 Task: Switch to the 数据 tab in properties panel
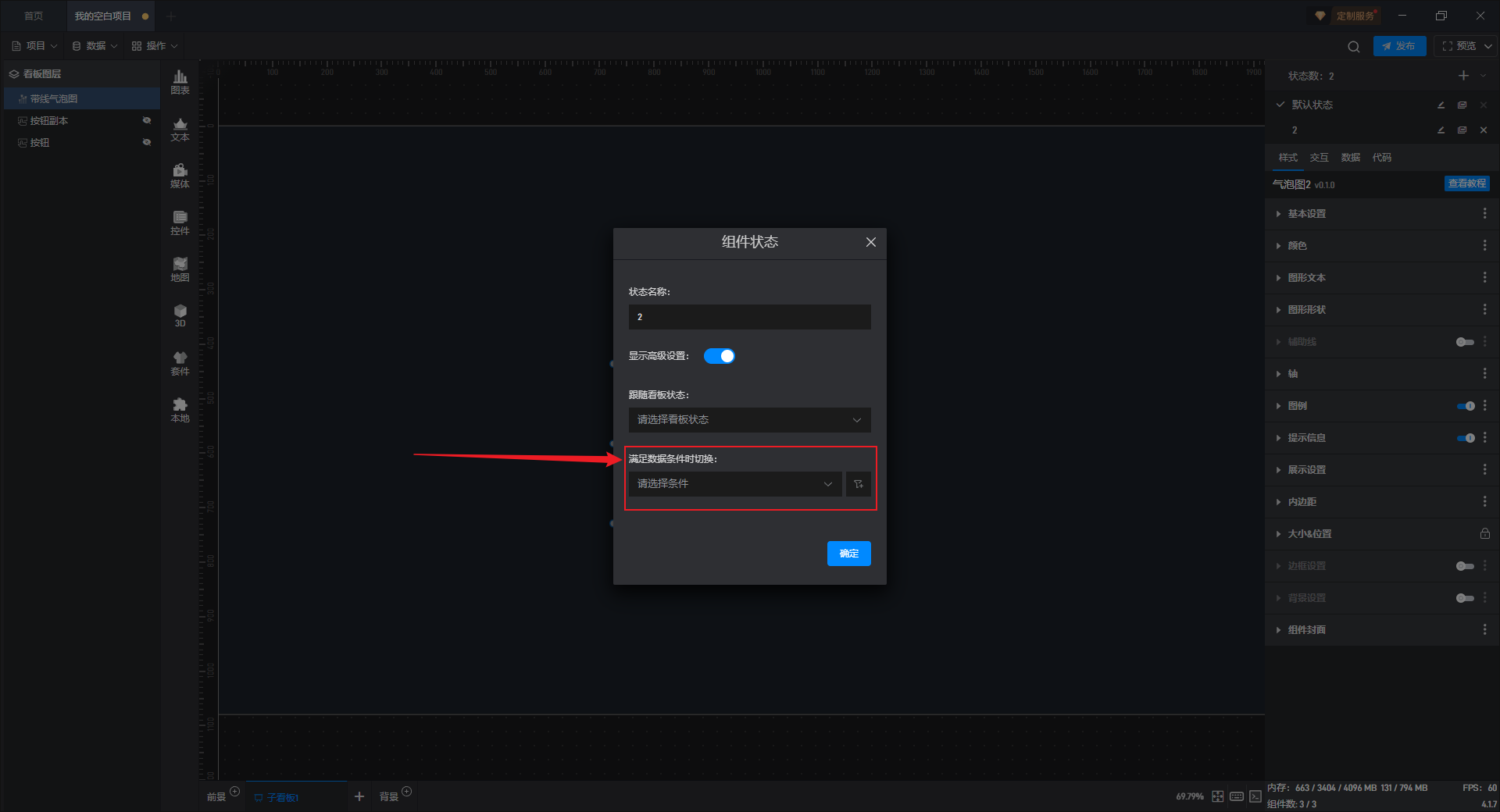(1350, 158)
